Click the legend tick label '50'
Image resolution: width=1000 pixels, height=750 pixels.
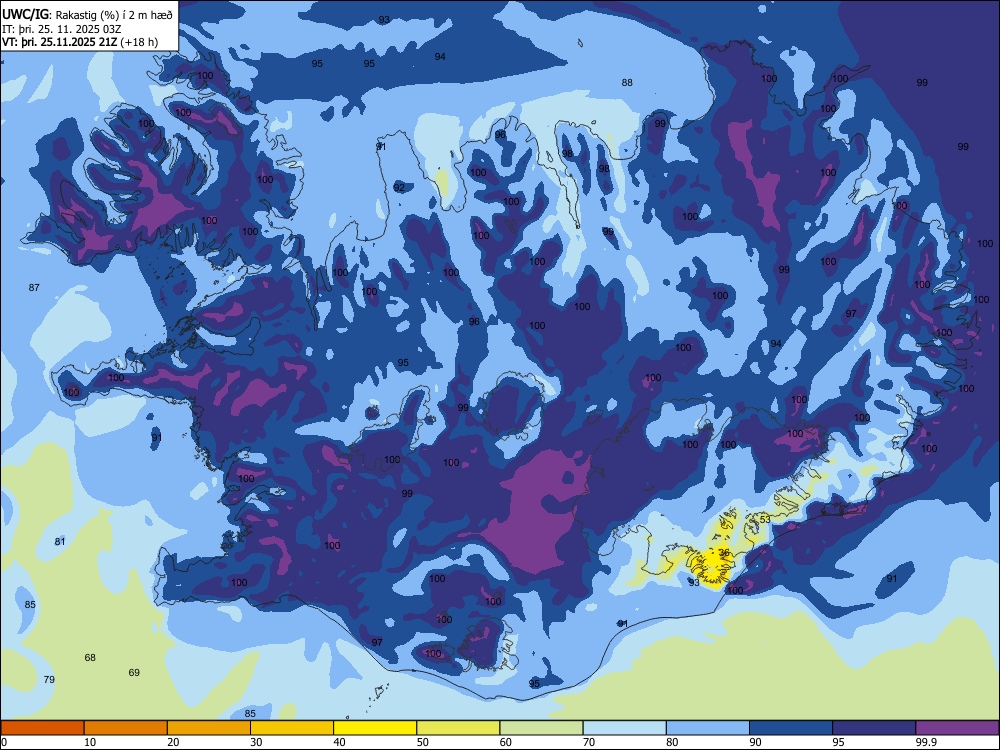tap(423, 742)
